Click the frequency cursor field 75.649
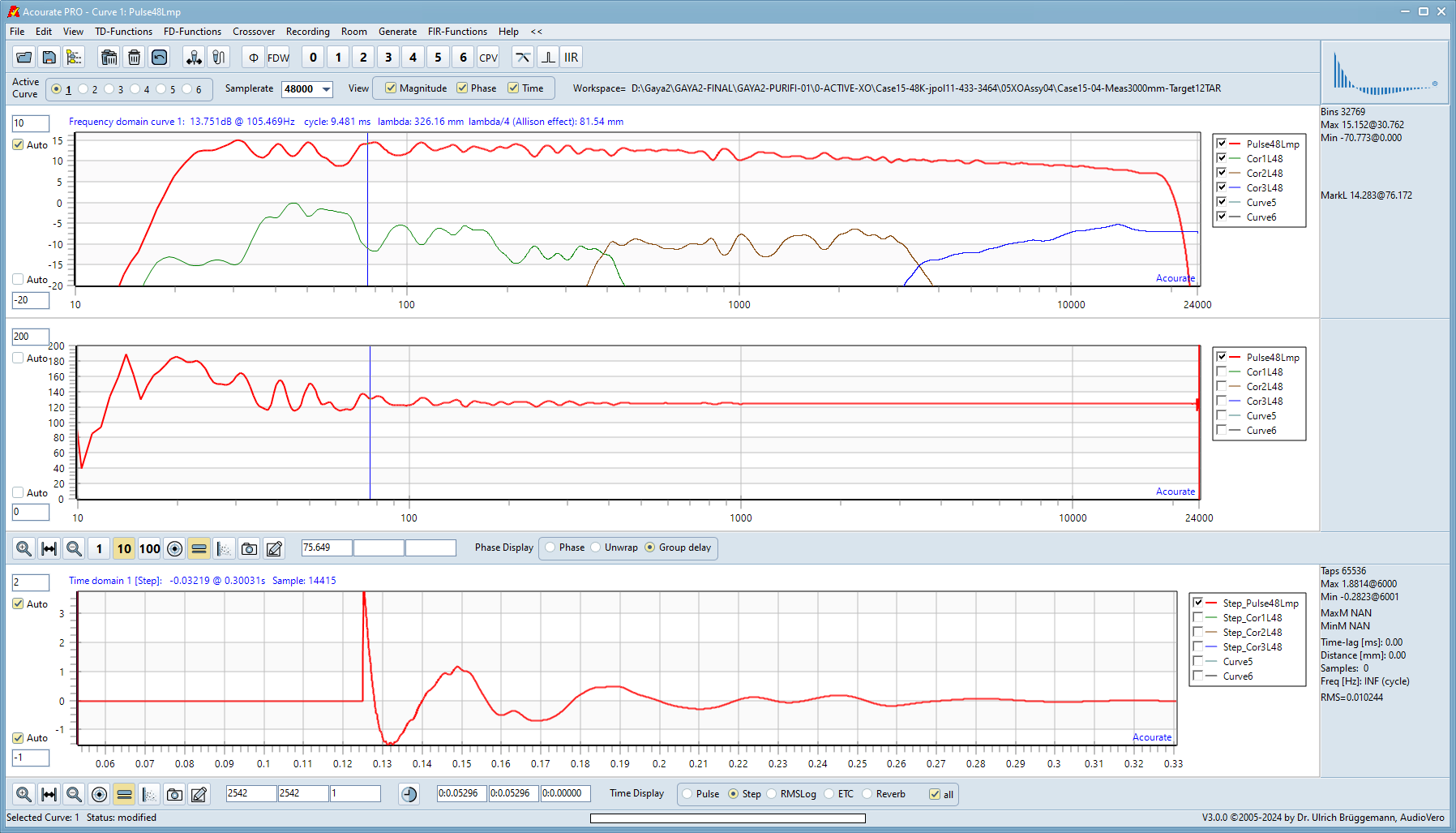1456x833 pixels. point(327,548)
